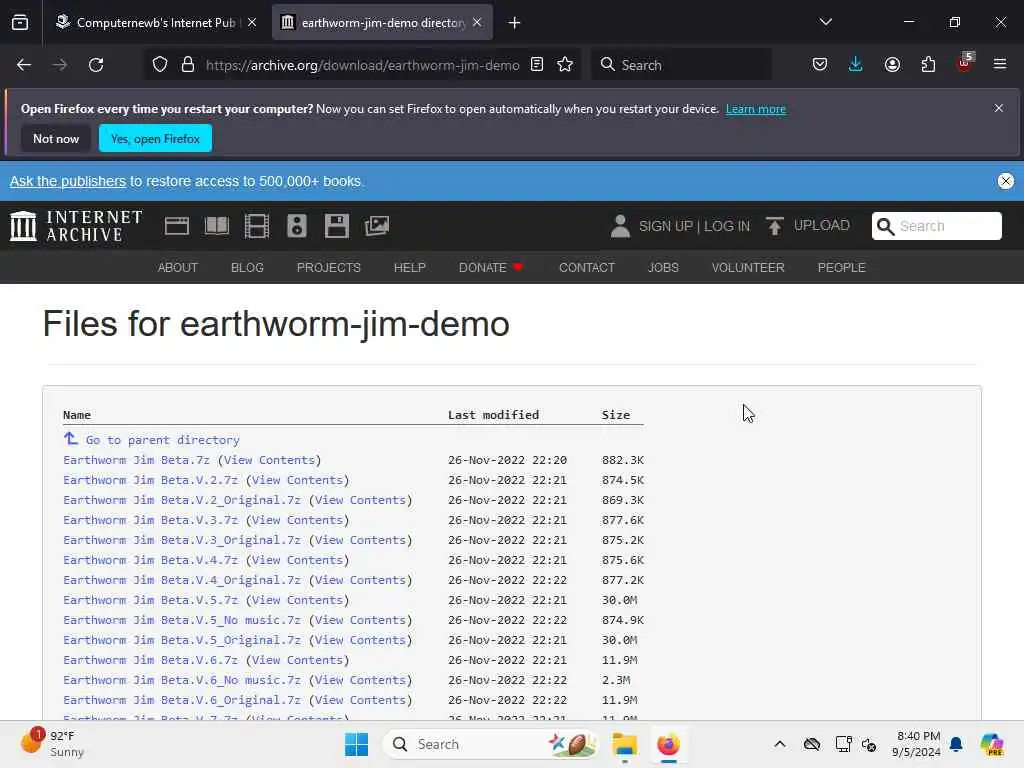The width and height of the screenshot is (1024, 768).
Task: Focus the Firefox toolbar Search field
Action: click(681, 65)
